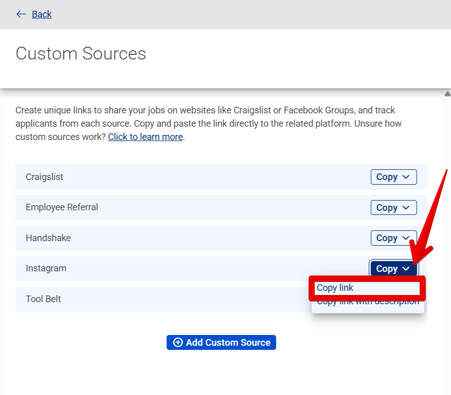This screenshot has height=395, width=451.
Task: Collapse the Copy dropdown for Instagram
Action: [393, 268]
